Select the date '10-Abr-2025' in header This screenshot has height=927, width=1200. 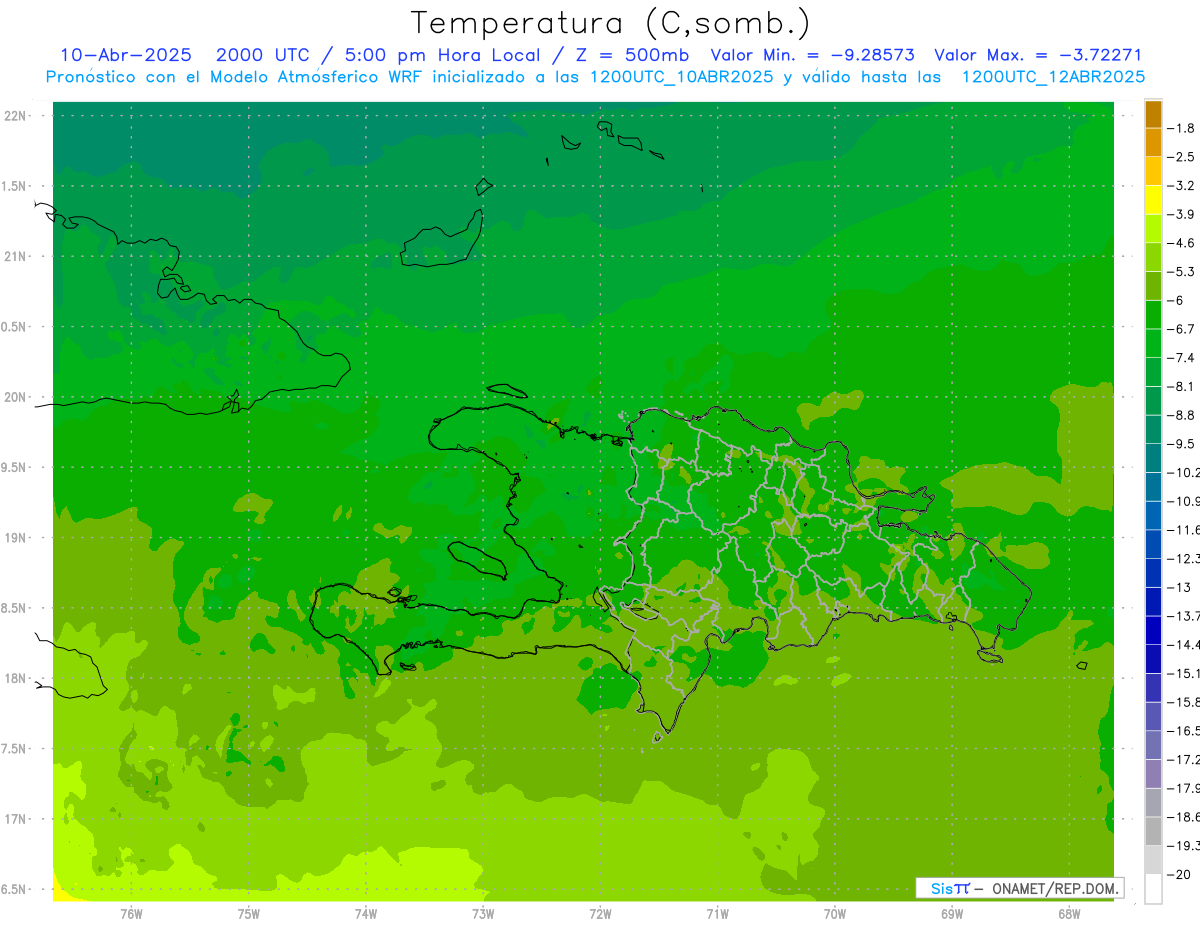125,55
